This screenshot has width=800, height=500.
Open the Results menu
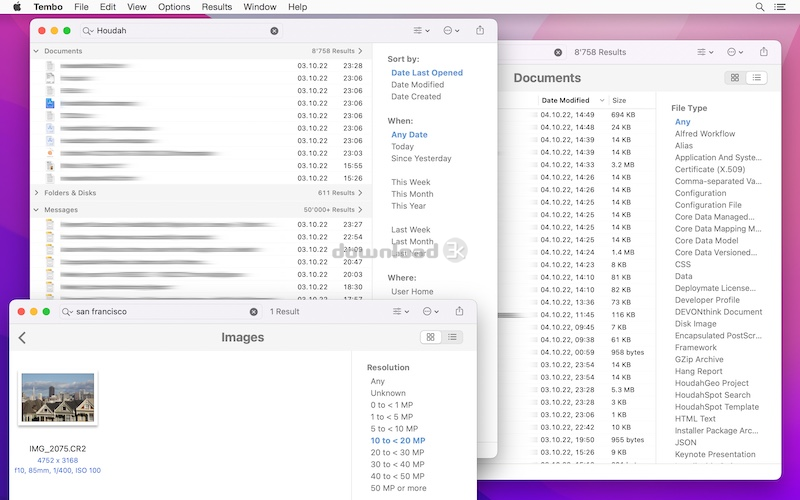tap(217, 7)
